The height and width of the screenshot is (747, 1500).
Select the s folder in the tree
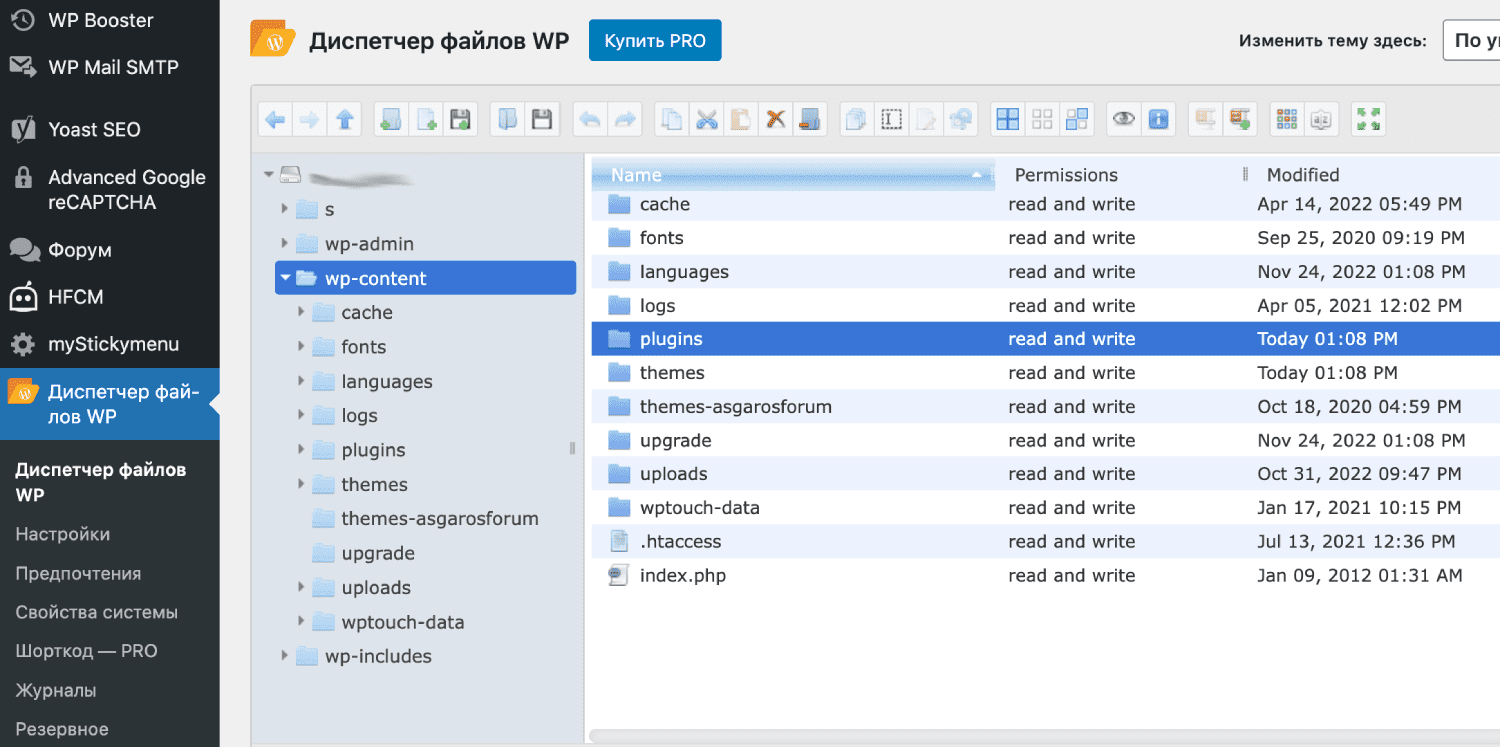329,209
